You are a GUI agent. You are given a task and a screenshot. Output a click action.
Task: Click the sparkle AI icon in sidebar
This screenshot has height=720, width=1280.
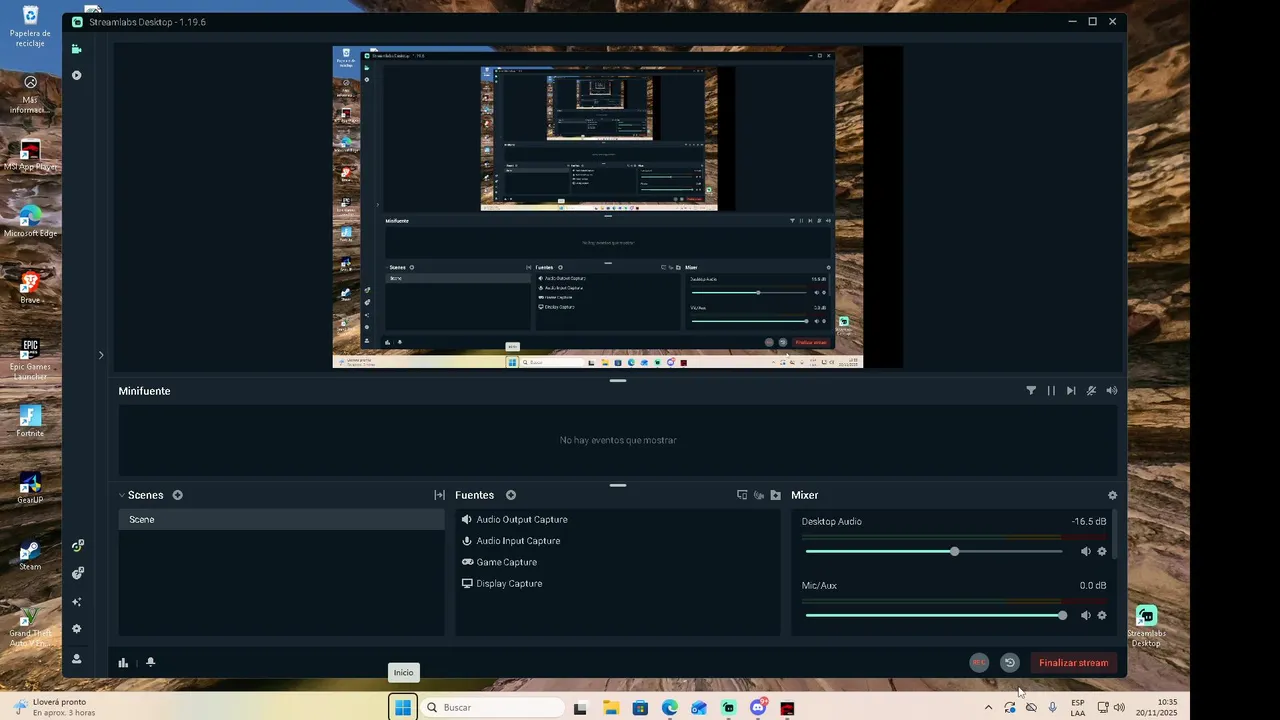[76, 602]
